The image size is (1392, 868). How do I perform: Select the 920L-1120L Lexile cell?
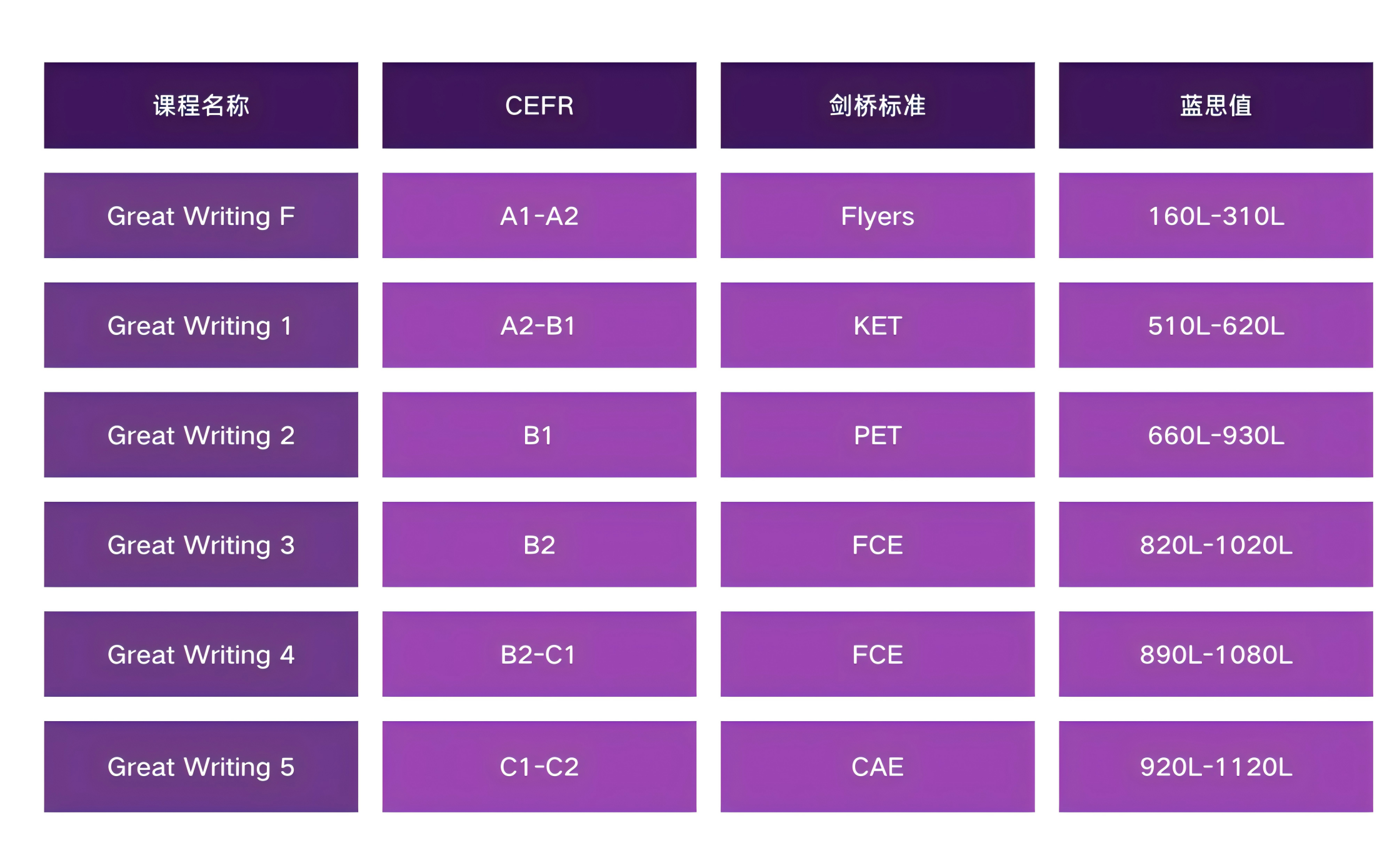tap(1215, 767)
